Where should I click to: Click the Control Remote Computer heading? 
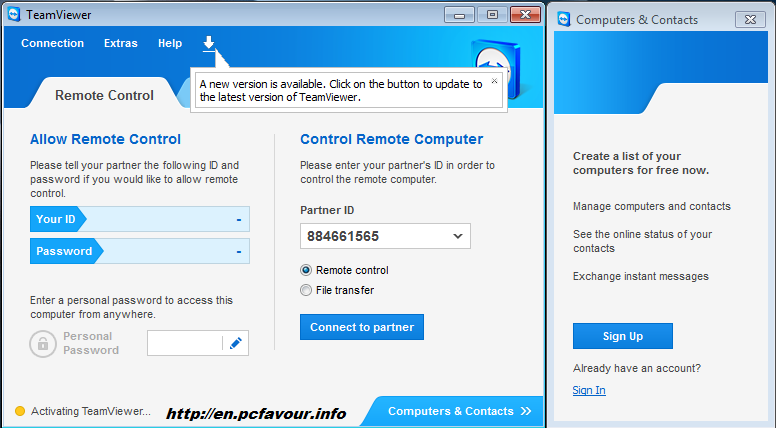(x=391, y=139)
